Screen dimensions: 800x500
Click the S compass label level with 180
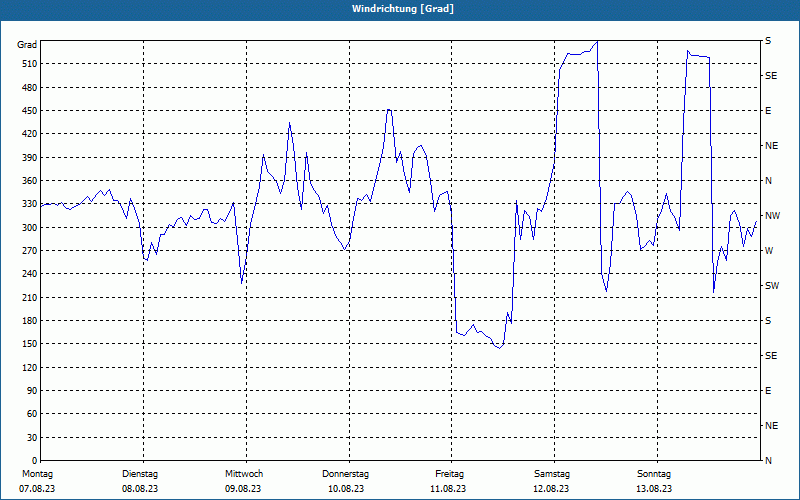coord(768,321)
